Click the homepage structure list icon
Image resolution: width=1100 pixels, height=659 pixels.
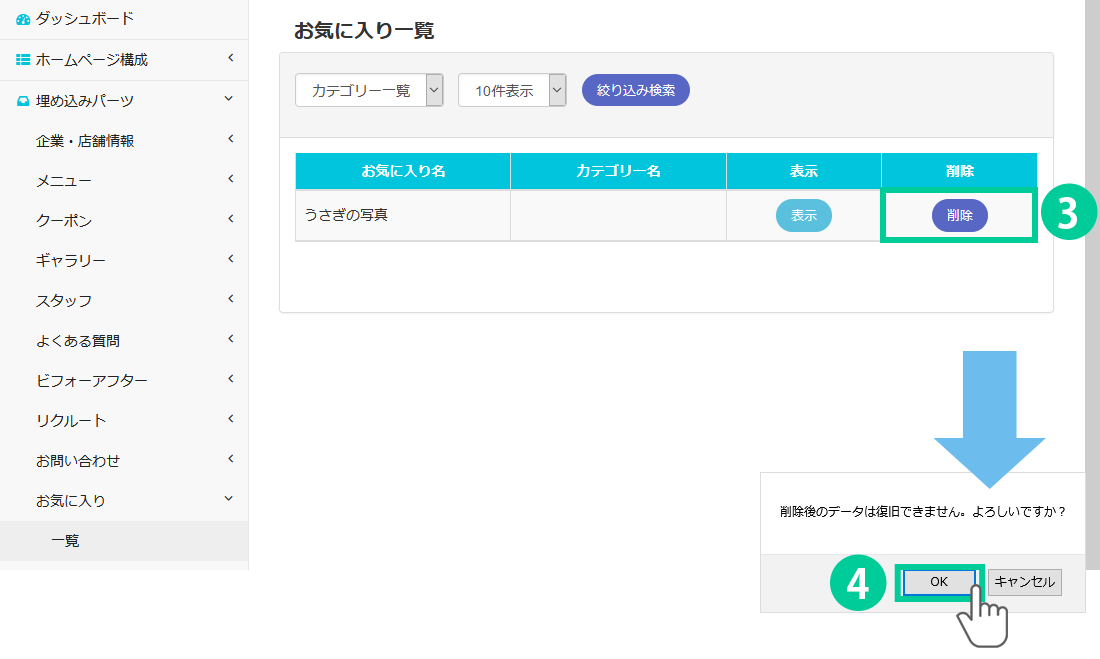23,60
